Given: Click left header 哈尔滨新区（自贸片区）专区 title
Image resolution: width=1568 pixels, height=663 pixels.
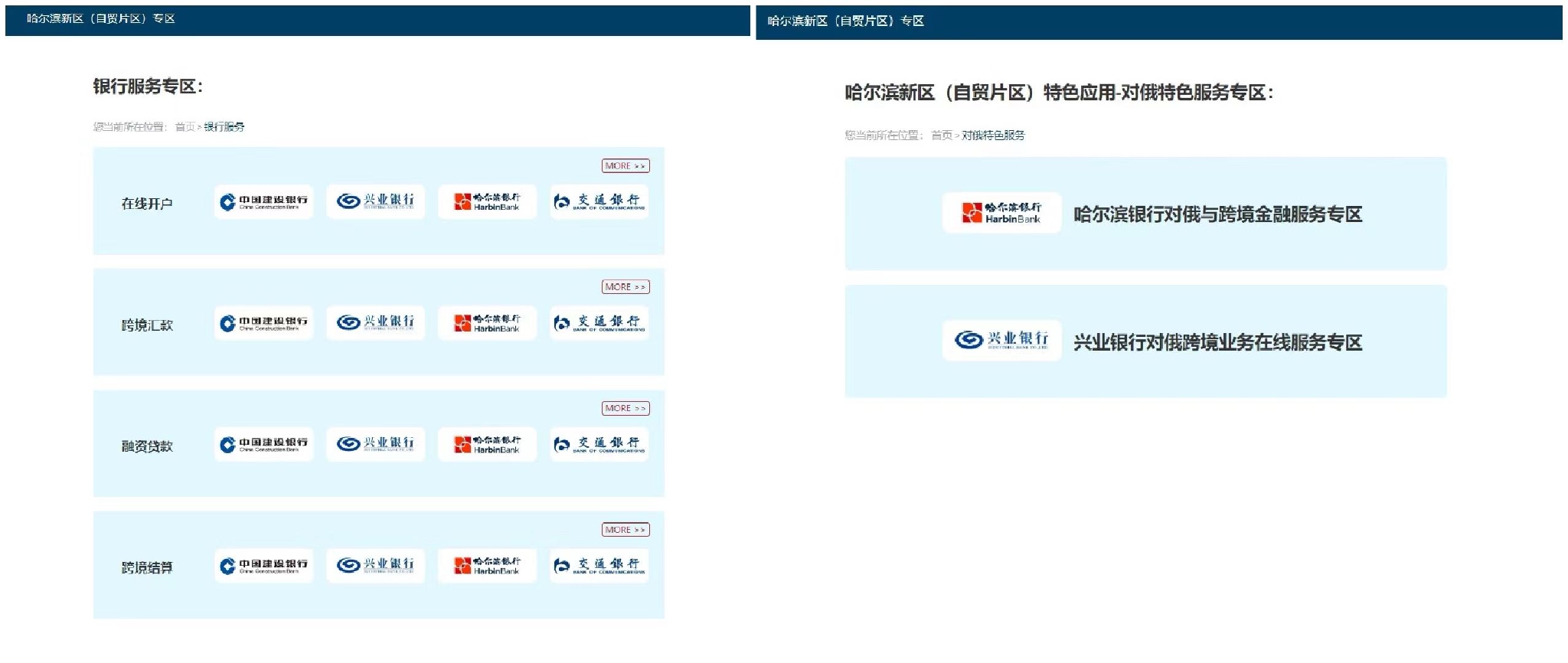Looking at the screenshot, I should pos(101,18).
